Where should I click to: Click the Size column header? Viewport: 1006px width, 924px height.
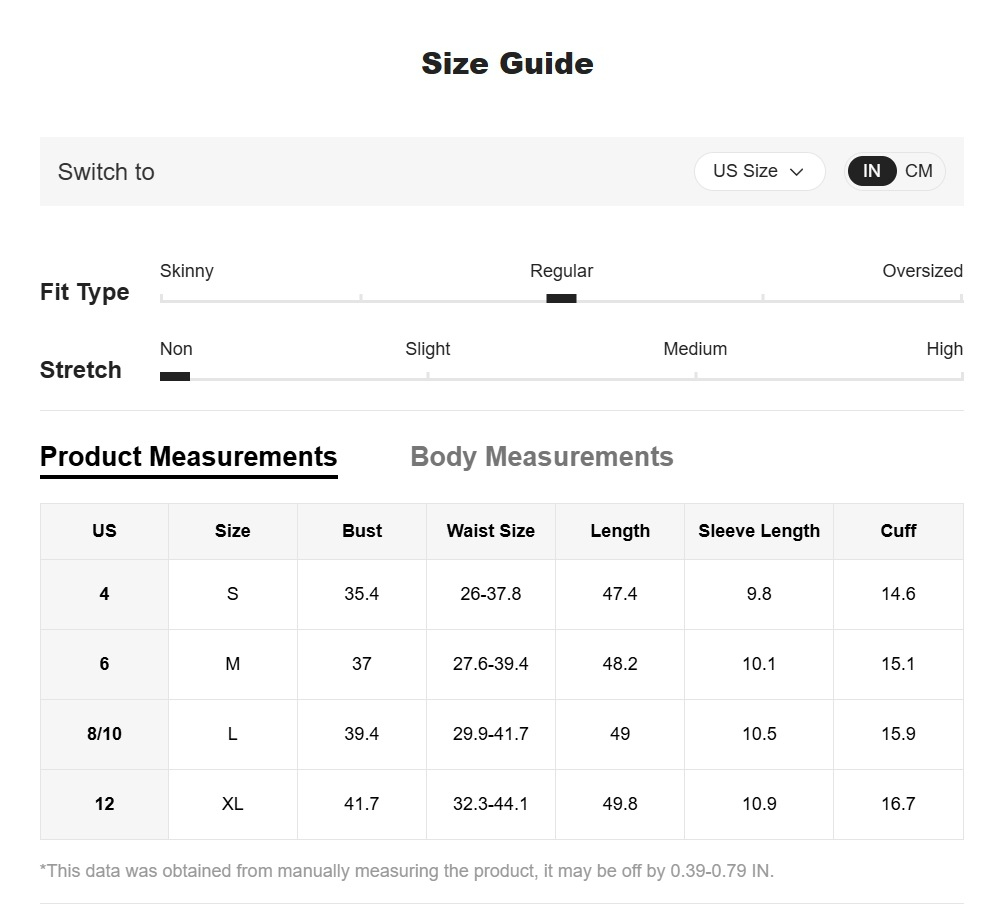coord(233,531)
